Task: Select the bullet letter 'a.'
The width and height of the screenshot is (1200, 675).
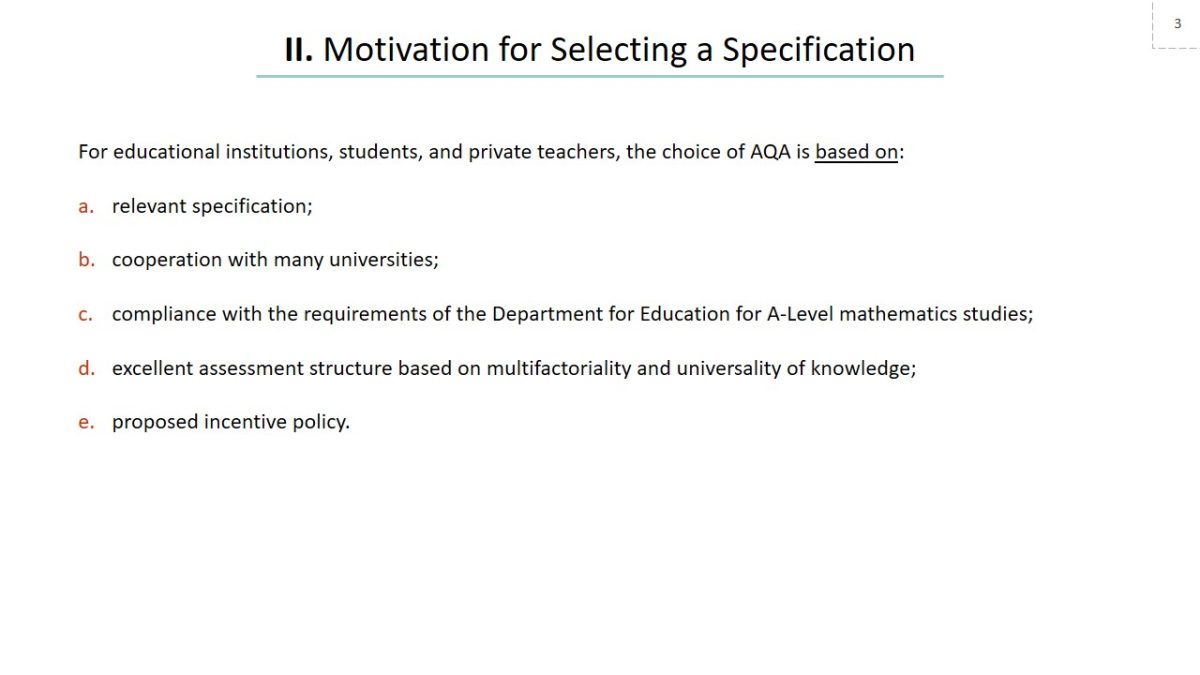Action: tap(86, 206)
